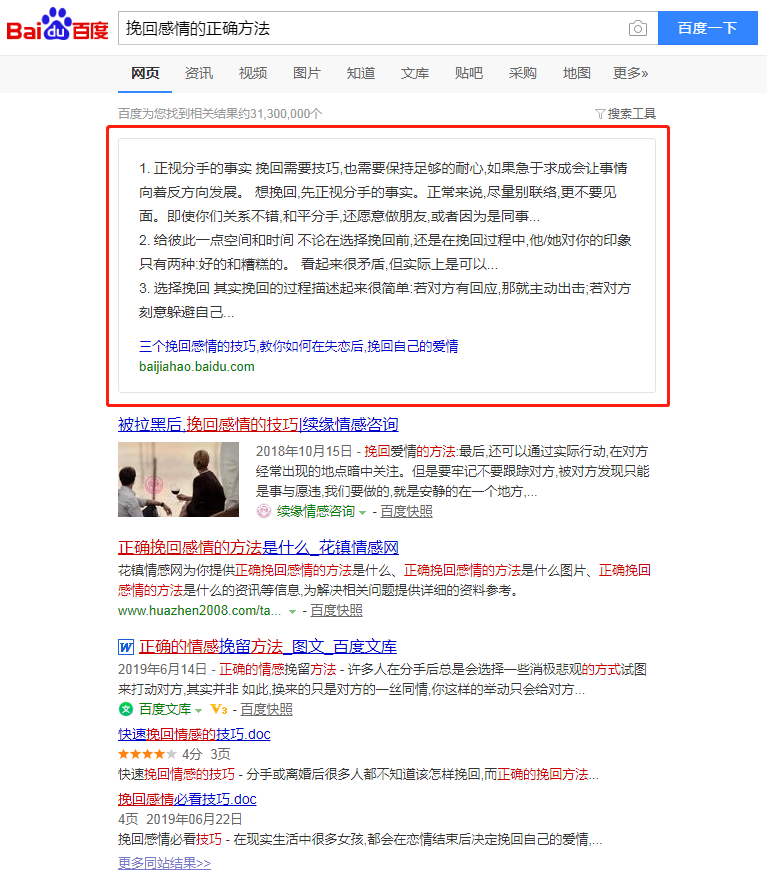Open 被拉黑后,挽回感情的技巧 result
This screenshot has height=875, width=767.
click(x=258, y=424)
